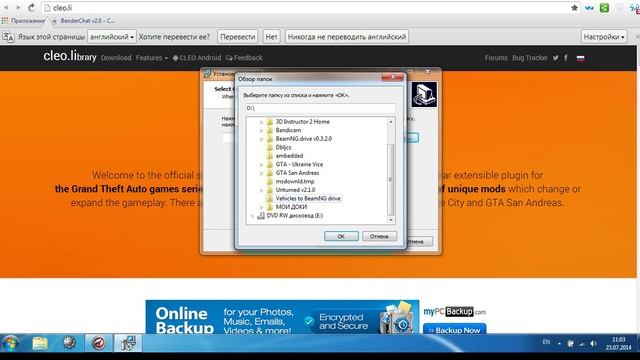Screen dimensions: 640x360
Task: Click the cleo.library site logo
Action: [x=70, y=57]
